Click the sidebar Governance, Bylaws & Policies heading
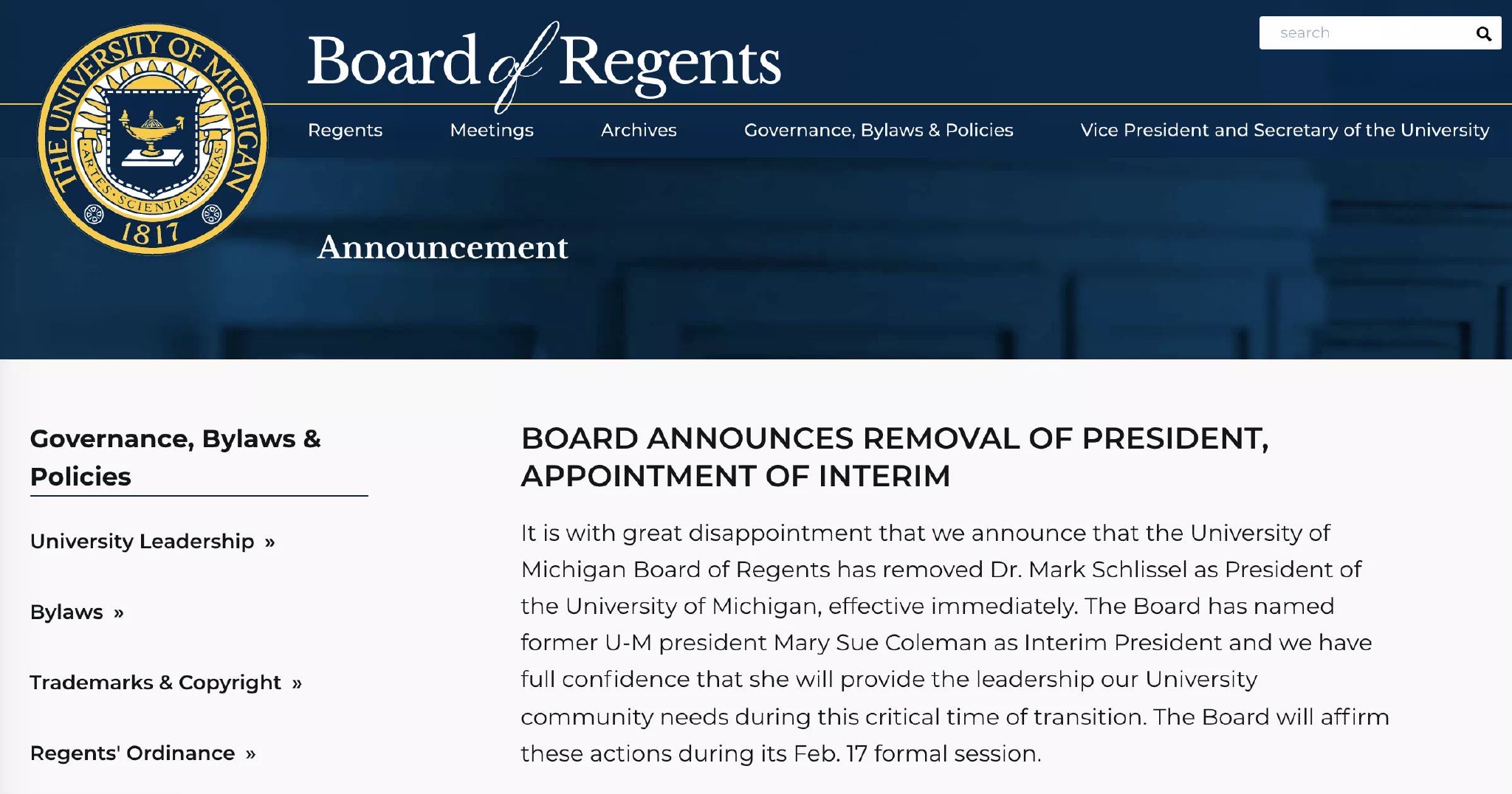The image size is (1512, 794). pos(176,458)
